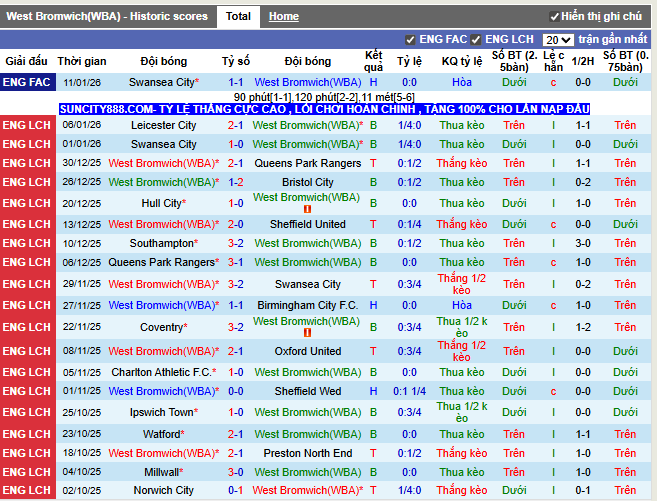The height and width of the screenshot is (501, 657).
Task: Click Oxford United team name
Action: click(308, 351)
